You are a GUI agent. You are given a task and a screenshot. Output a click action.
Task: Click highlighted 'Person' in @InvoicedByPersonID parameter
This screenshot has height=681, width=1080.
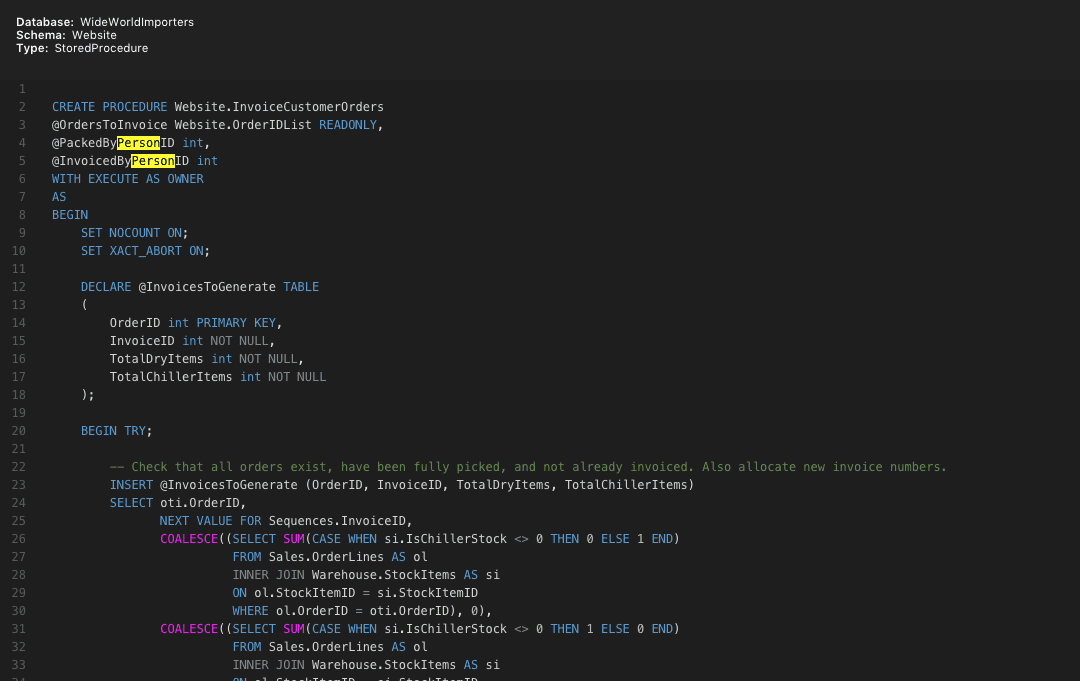point(153,161)
